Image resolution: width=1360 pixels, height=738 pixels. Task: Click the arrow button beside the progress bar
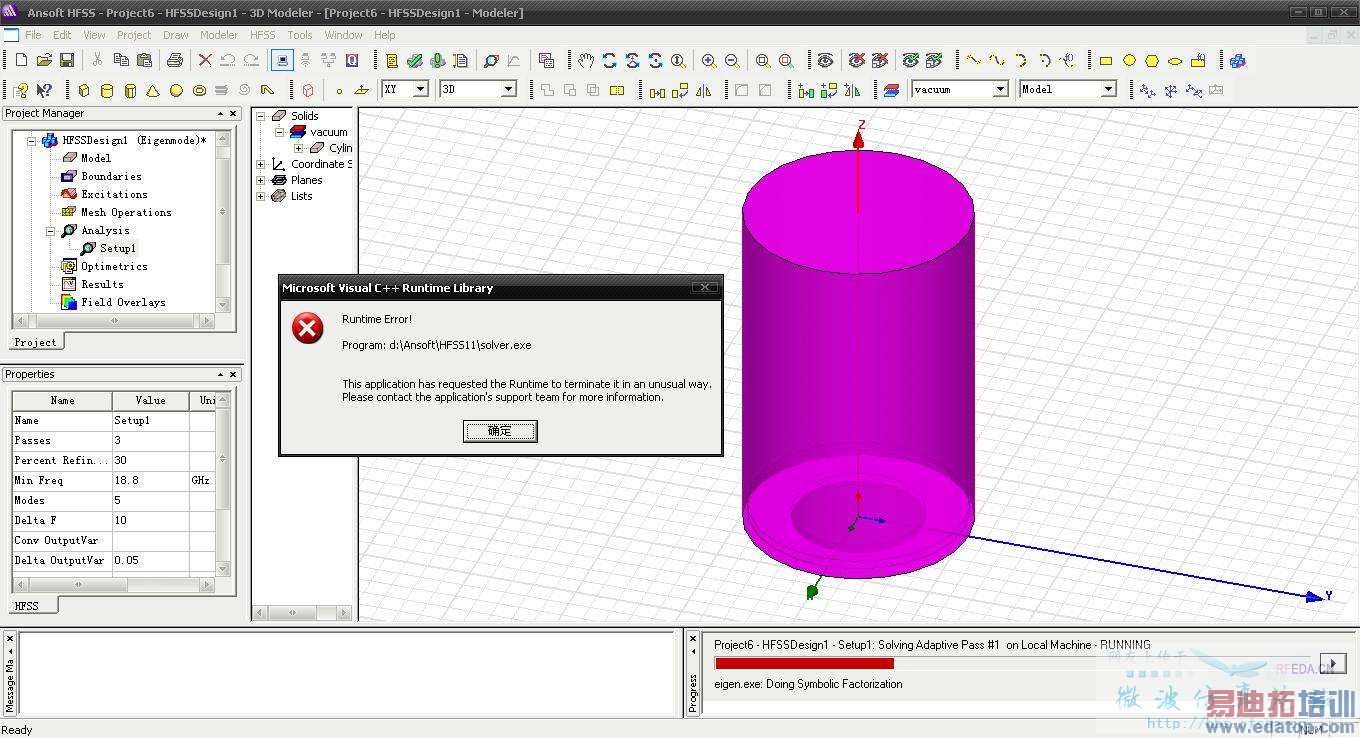pyautogui.click(x=1332, y=665)
